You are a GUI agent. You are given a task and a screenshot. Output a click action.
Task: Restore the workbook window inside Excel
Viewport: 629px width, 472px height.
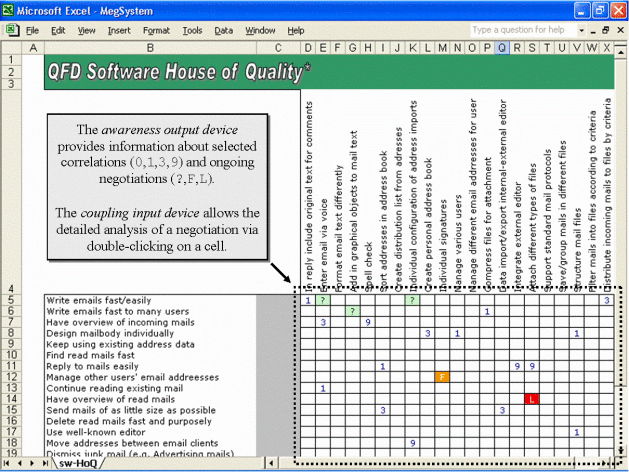click(606, 30)
